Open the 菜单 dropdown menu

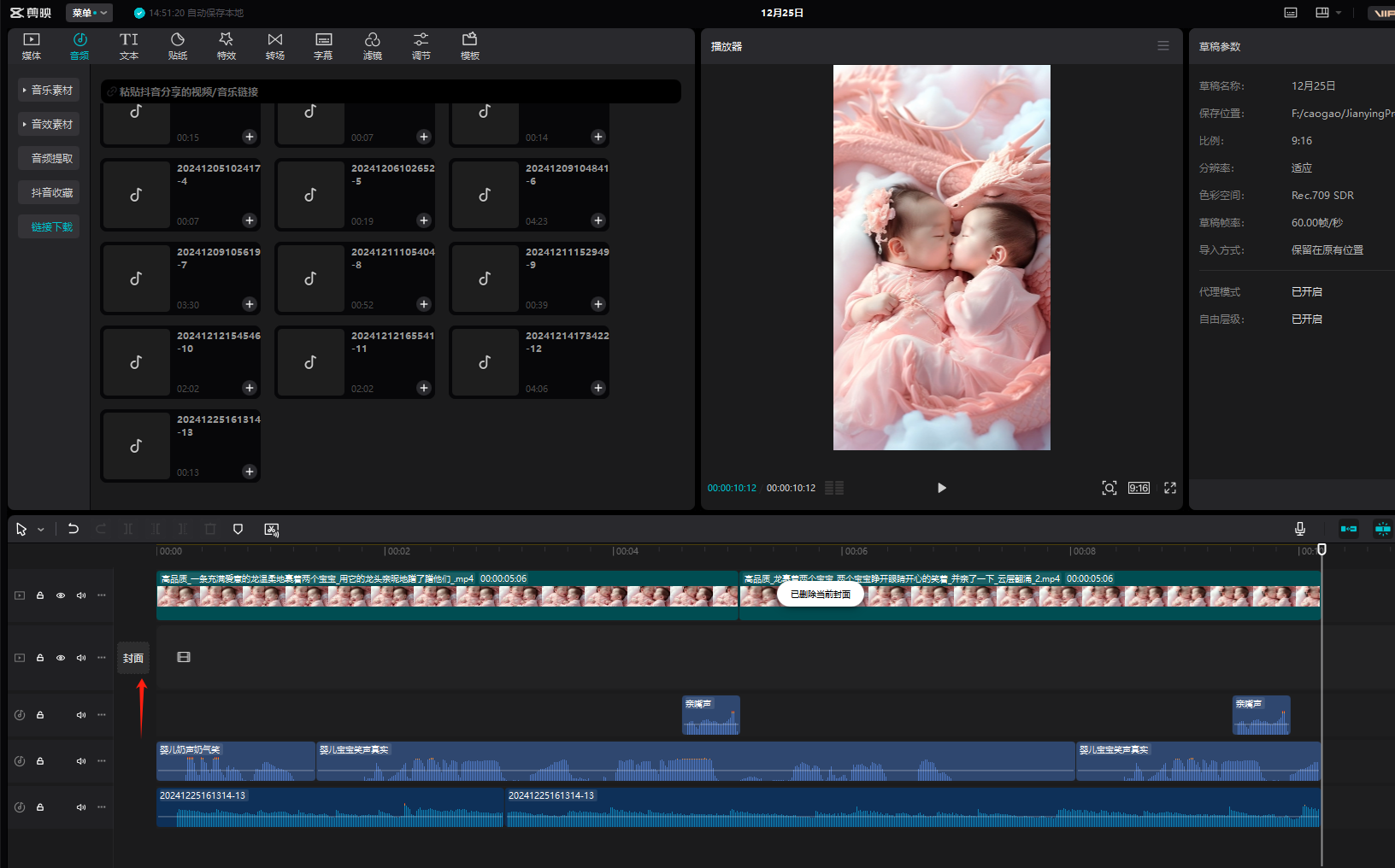point(89,13)
